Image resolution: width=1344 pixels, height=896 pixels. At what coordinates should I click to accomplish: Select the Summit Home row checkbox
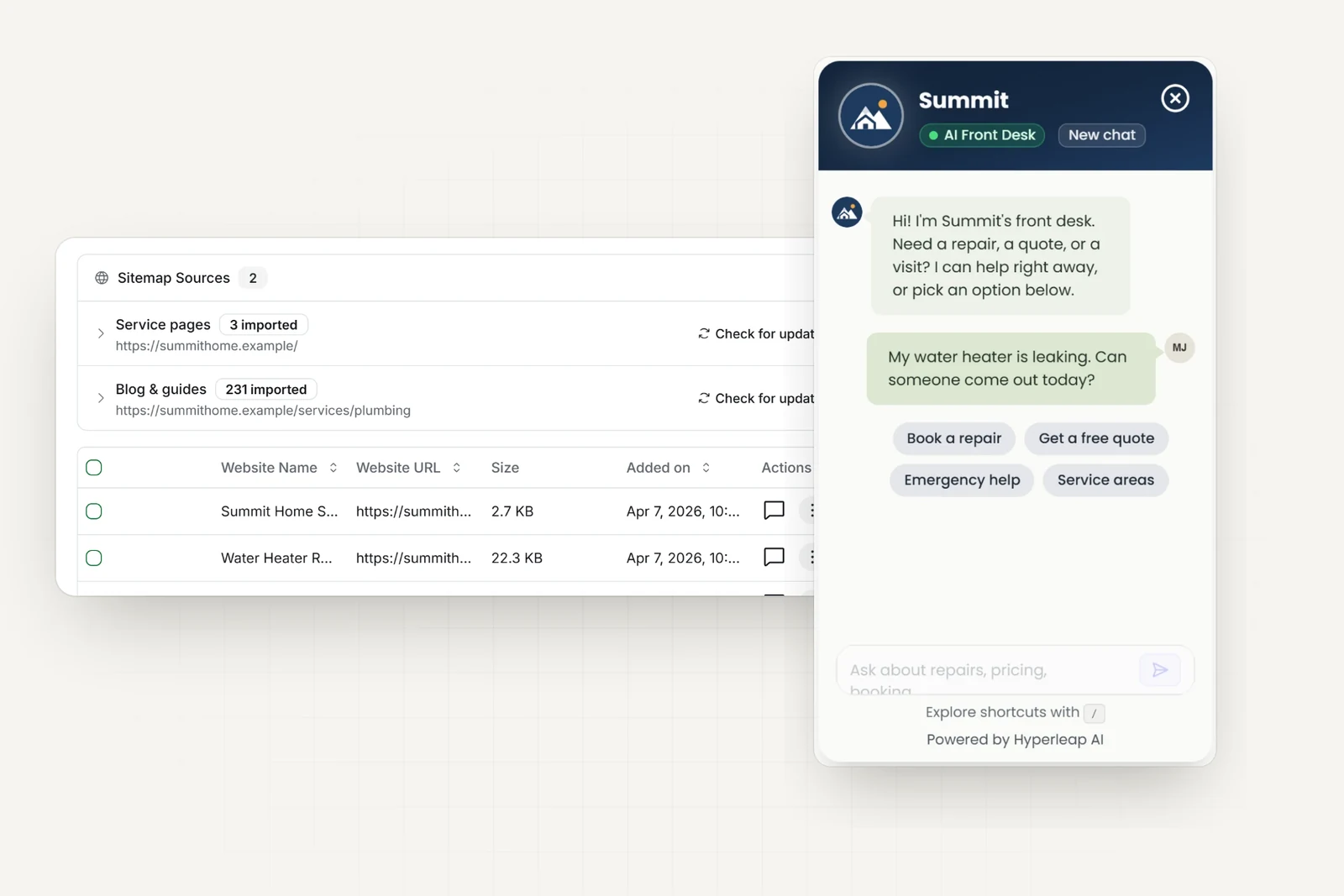(94, 511)
